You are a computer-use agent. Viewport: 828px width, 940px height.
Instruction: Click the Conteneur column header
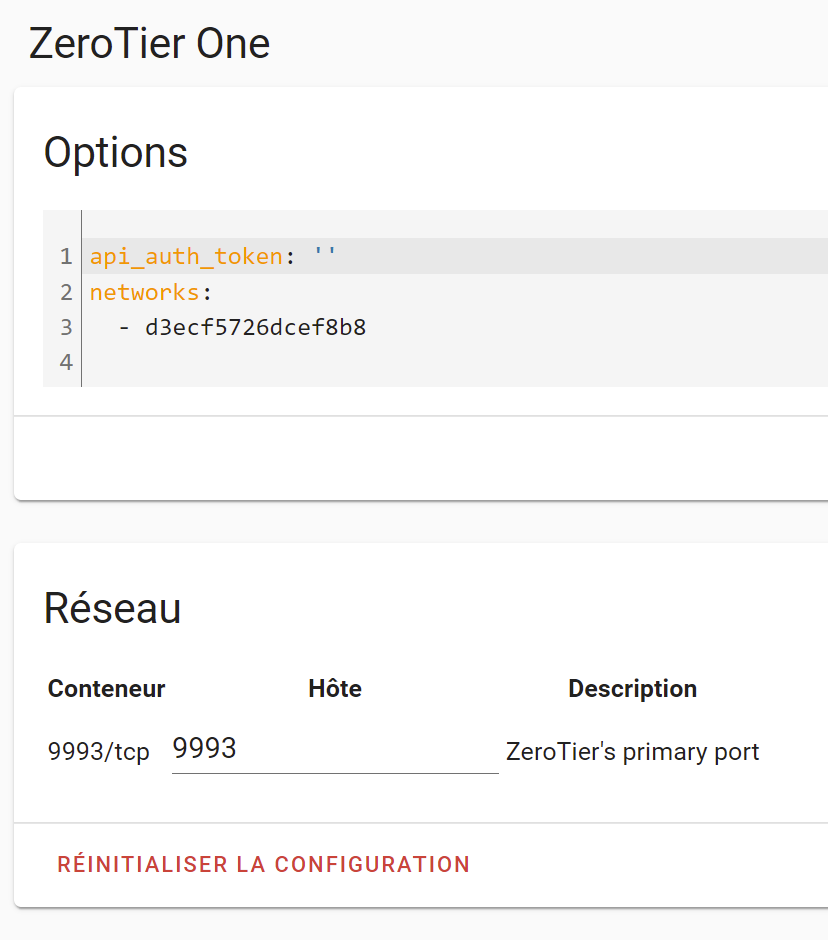coord(106,689)
